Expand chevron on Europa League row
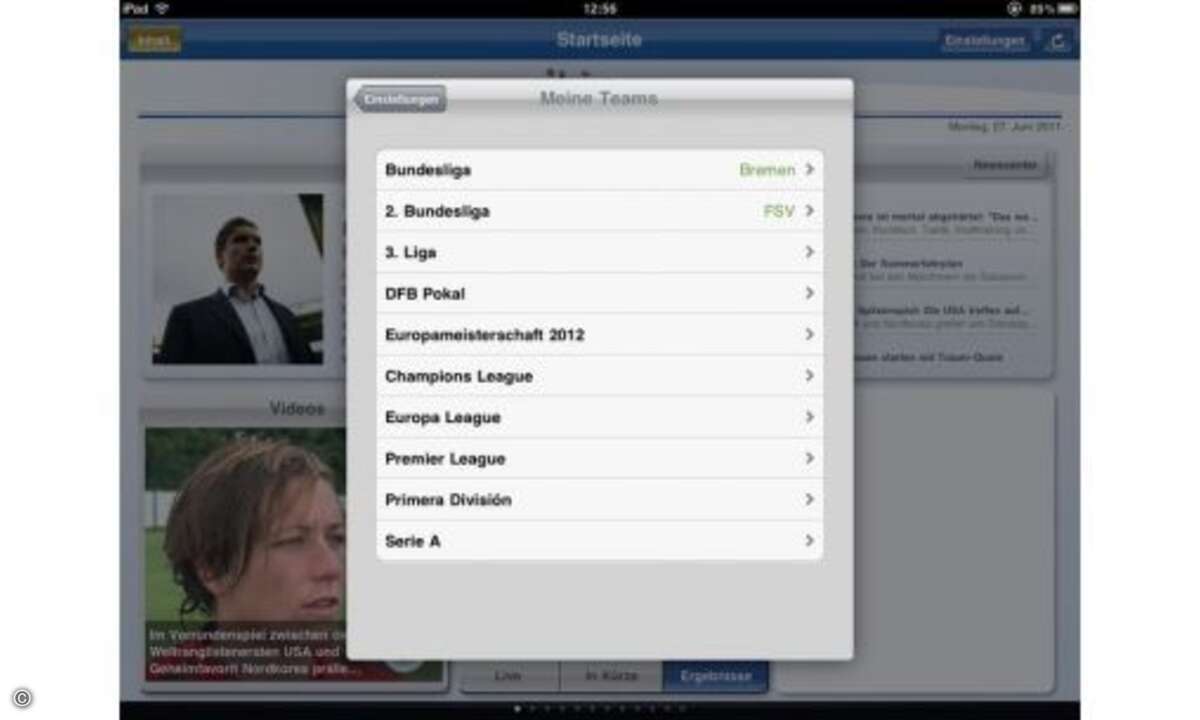Viewport: 1200px width, 720px height. [810, 417]
